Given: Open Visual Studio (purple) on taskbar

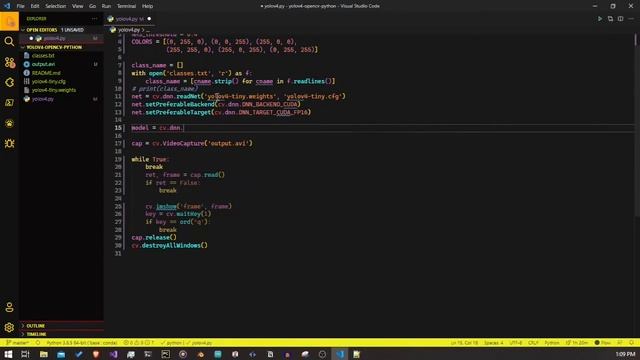Looking at the screenshot, I should click(x=113, y=354).
